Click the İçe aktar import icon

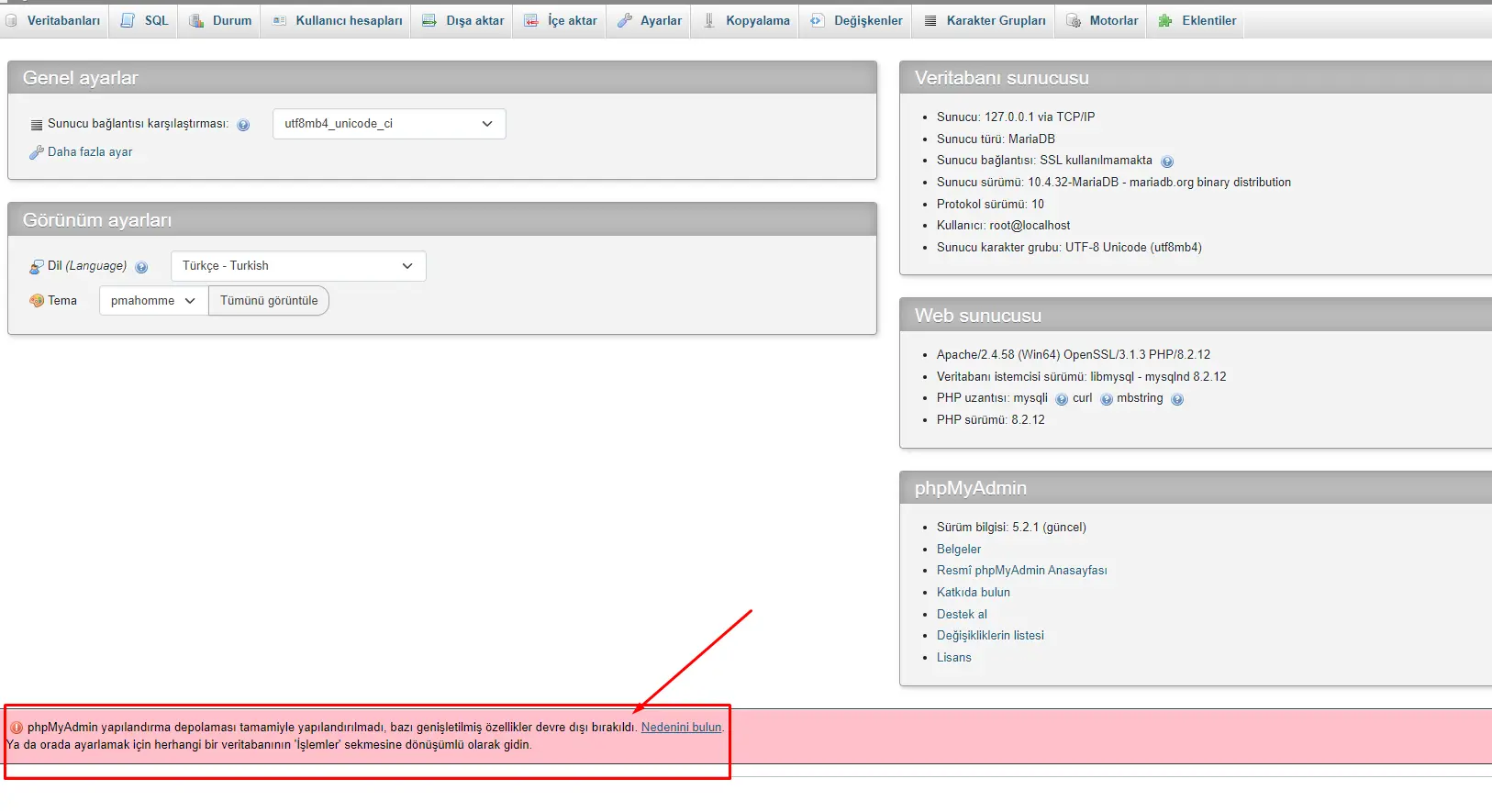531,20
